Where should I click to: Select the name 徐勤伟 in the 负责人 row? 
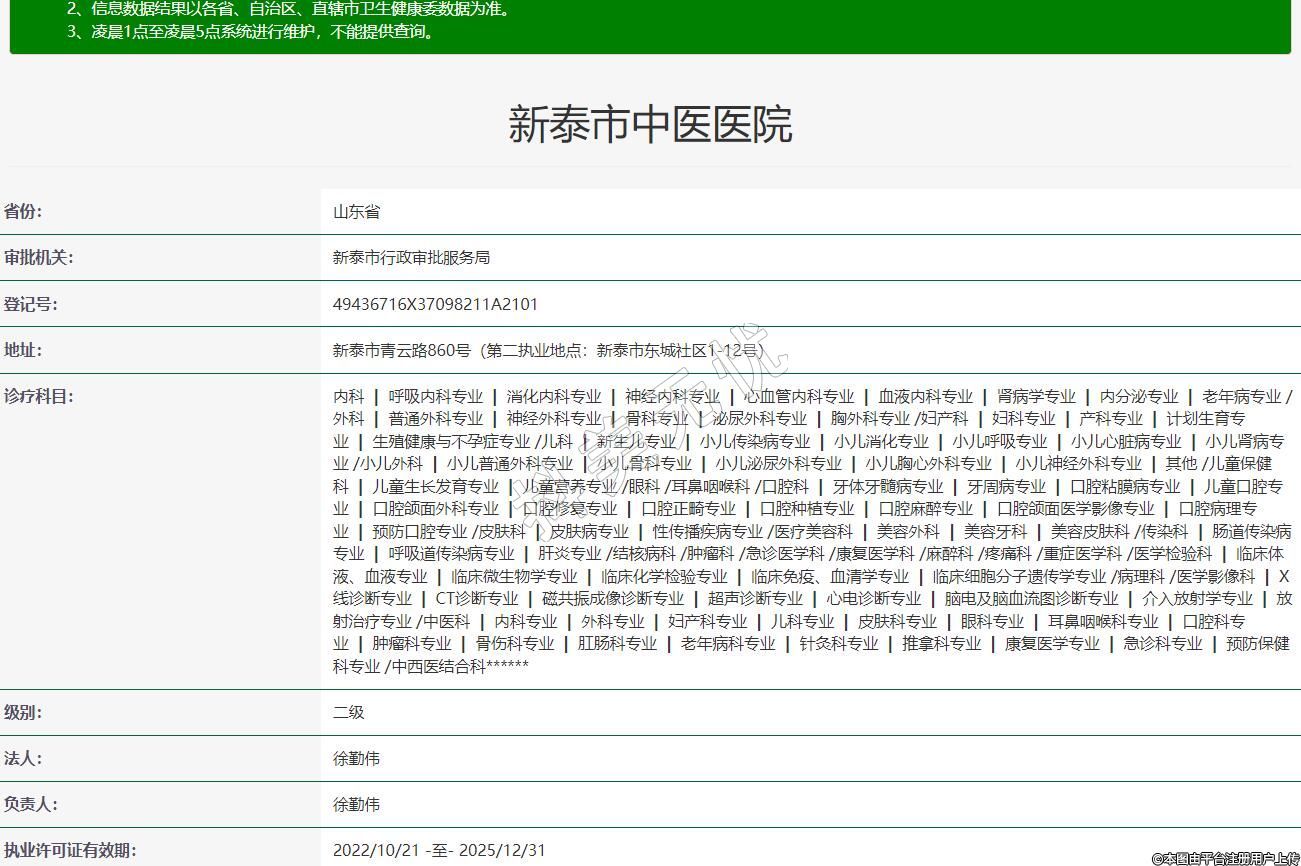tap(356, 805)
